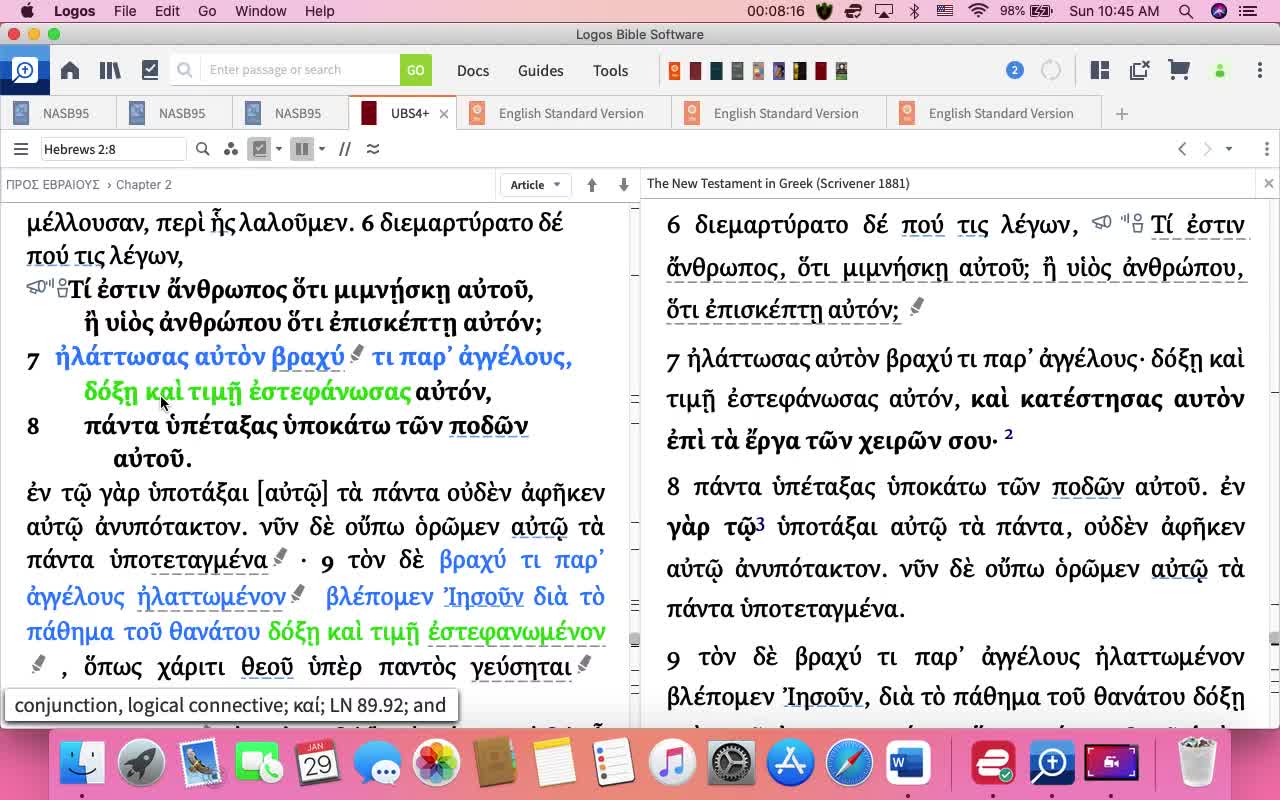This screenshot has width=1280, height=800.
Task: Open the Logos home page icon
Action: click(70, 70)
